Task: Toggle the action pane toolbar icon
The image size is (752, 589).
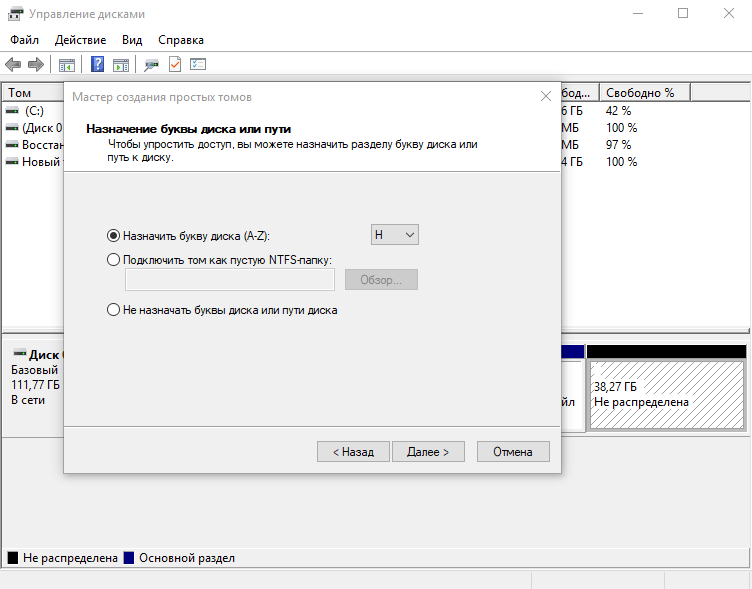Action: click(121, 65)
